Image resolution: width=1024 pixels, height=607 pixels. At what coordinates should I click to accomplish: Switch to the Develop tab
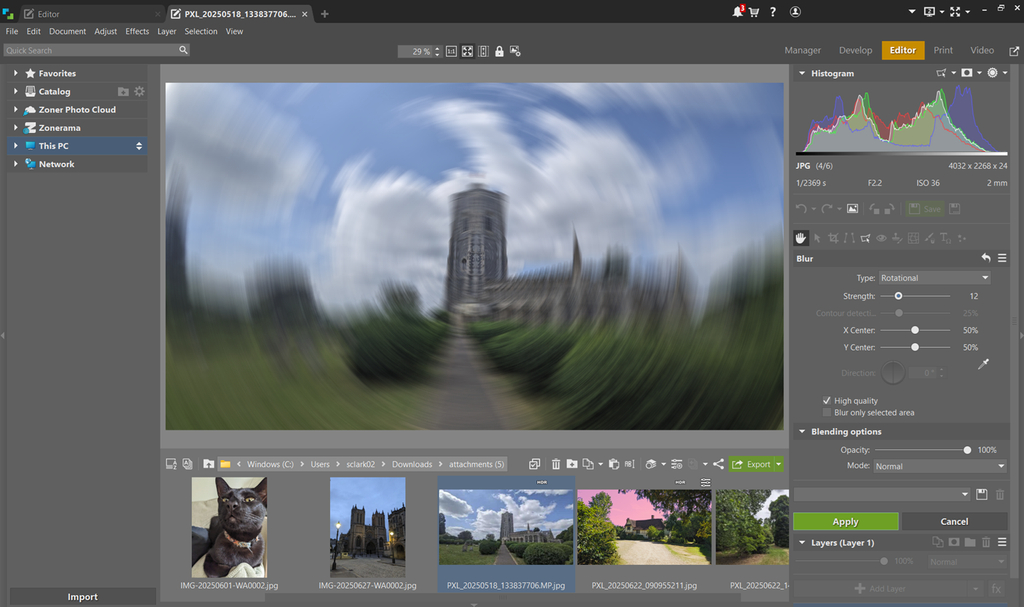tap(855, 50)
